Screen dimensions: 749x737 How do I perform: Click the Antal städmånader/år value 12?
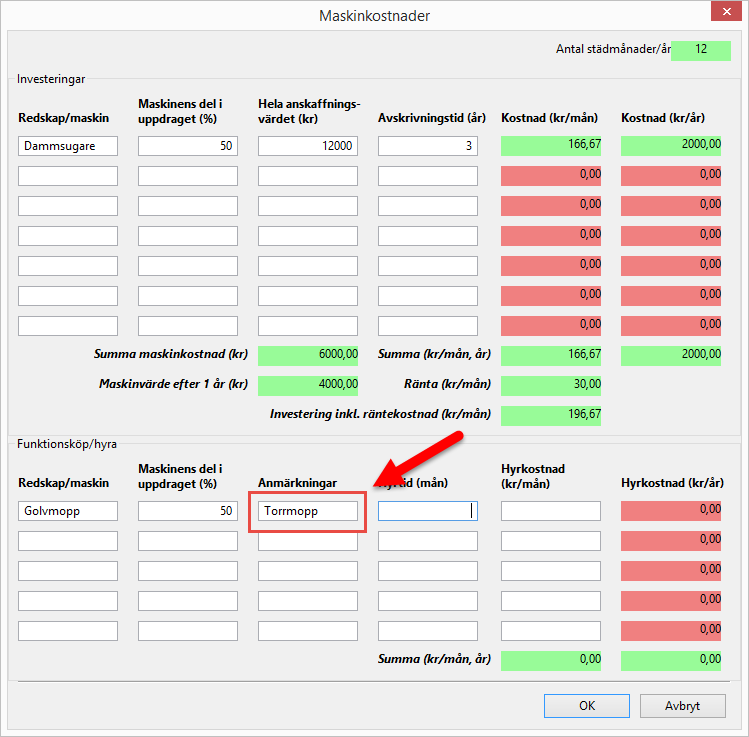coord(701,50)
